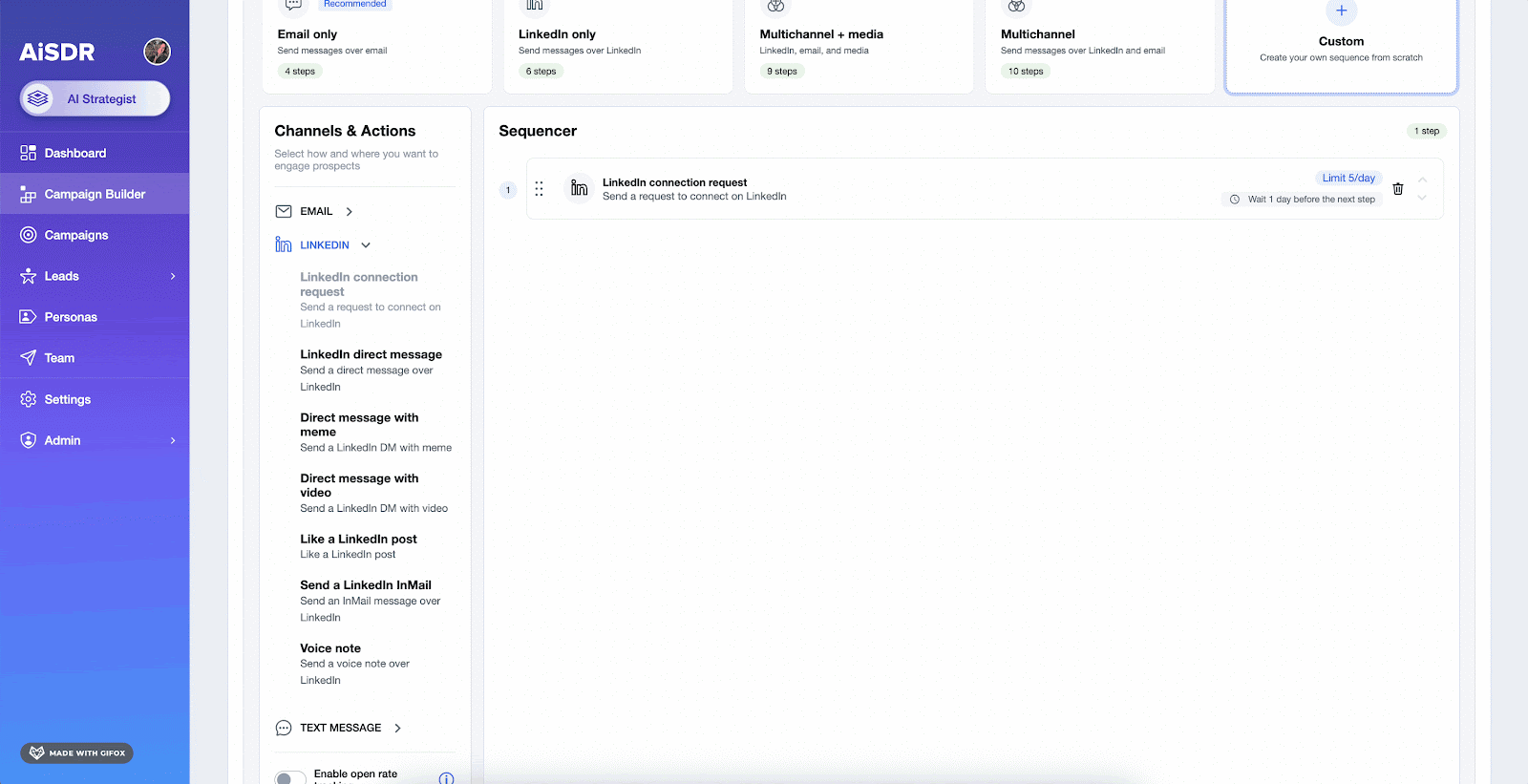Image resolution: width=1528 pixels, height=784 pixels.
Task: Click the Personas tag icon
Action: coord(29,317)
